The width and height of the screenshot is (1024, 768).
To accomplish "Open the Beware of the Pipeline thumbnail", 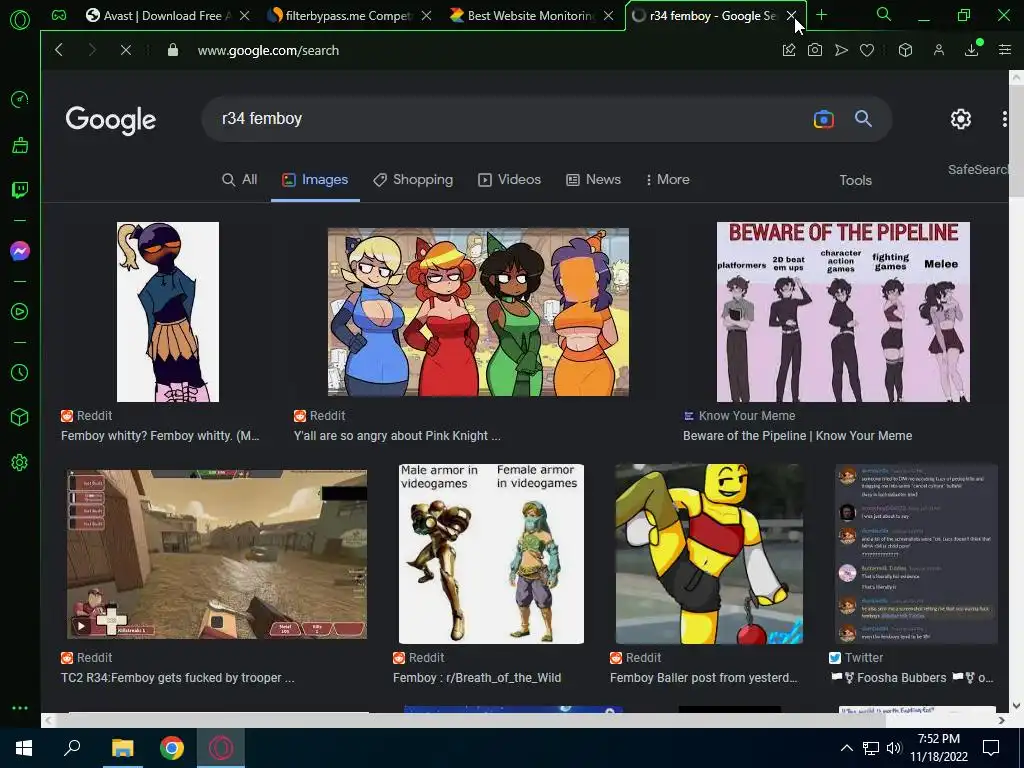I will (843, 312).
